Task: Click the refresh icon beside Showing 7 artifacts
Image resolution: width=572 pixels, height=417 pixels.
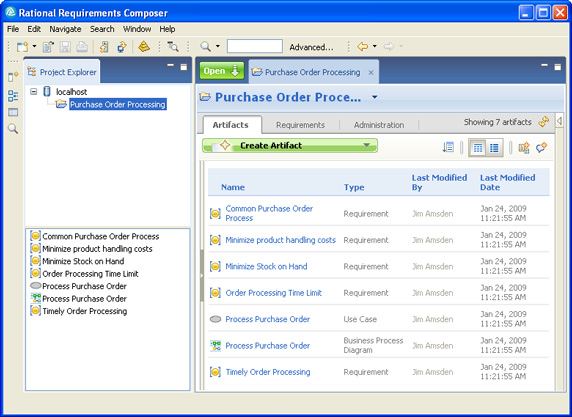Action: click(x=544, y=122)
